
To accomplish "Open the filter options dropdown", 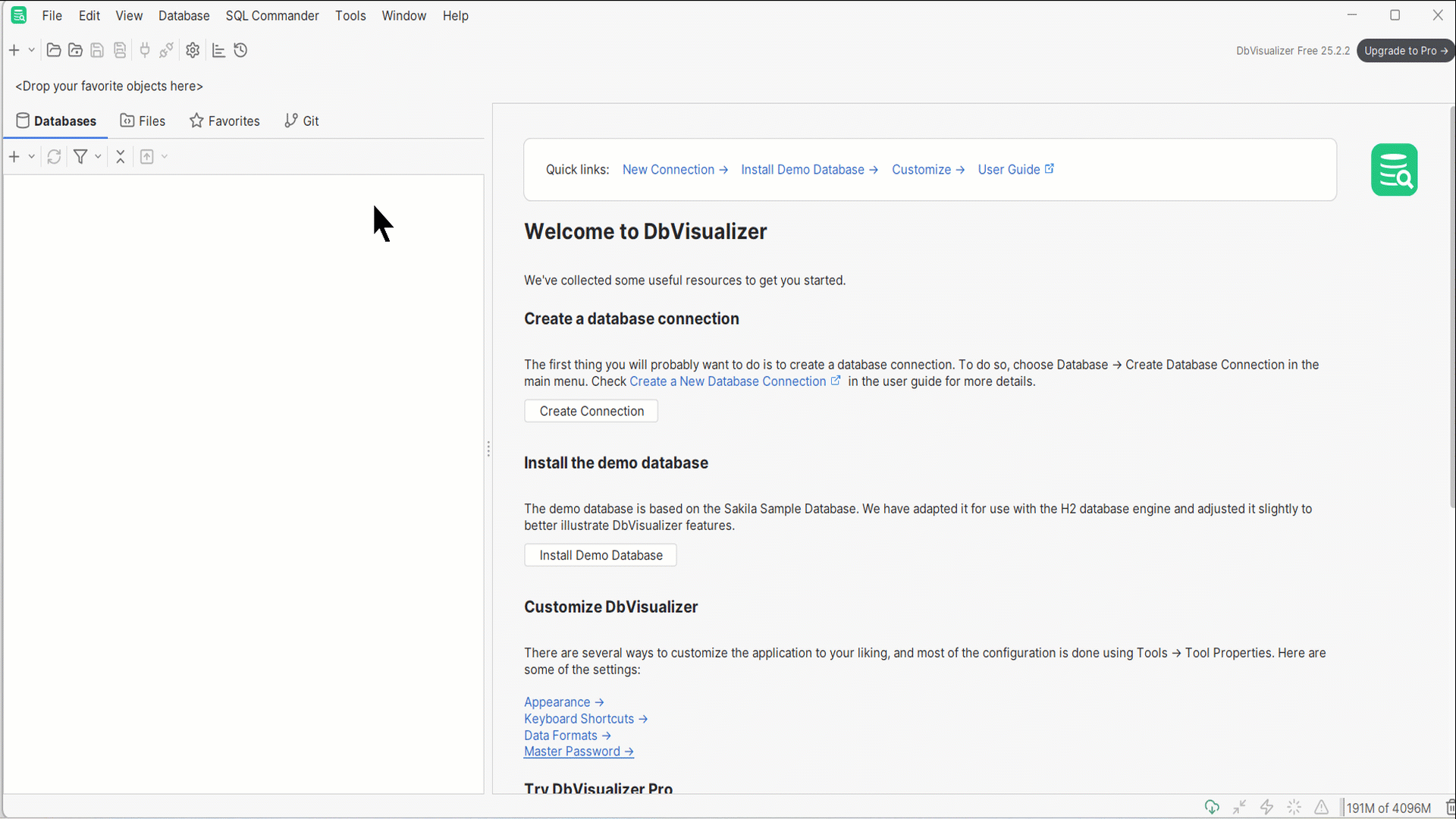I will [97, 157].
